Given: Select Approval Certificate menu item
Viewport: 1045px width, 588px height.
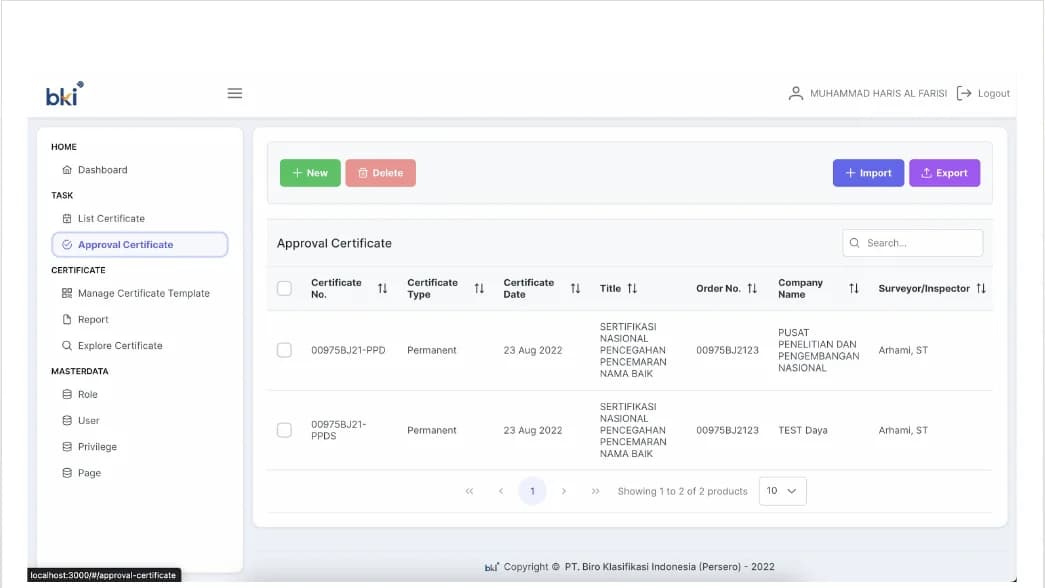Looking at the screenshot, I should tap(139, 245).
